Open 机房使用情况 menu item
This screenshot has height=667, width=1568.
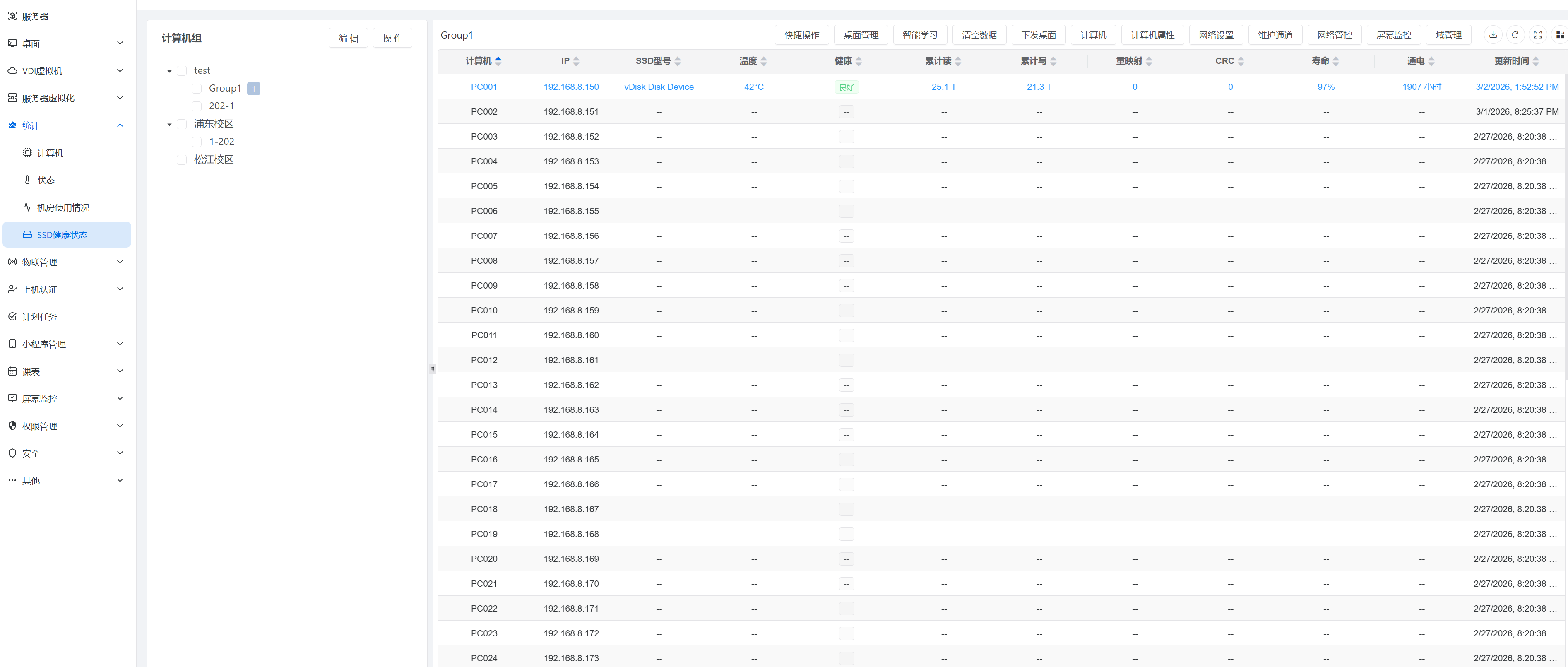[x=63, y=207]
